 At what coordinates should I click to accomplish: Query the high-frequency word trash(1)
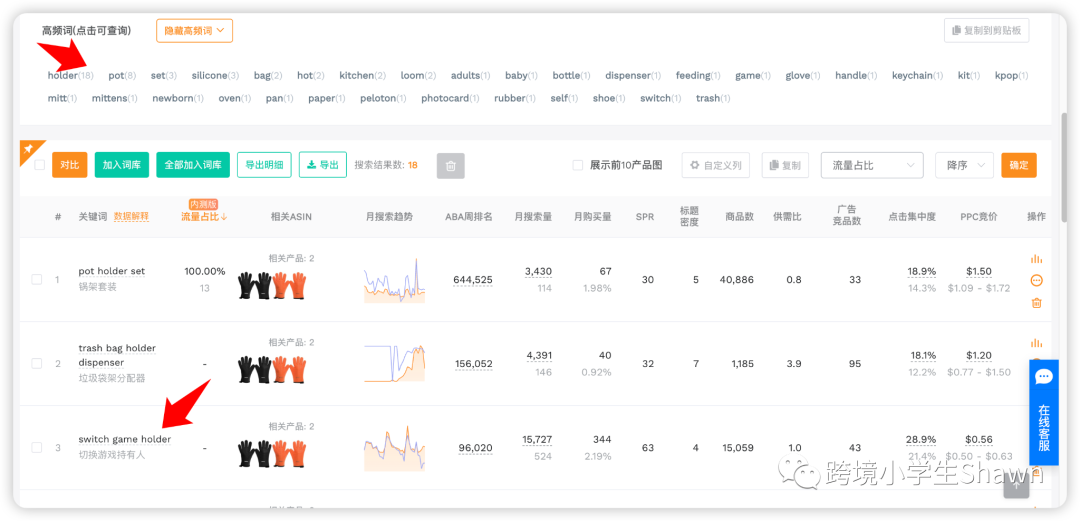click(x=713, y=99)
